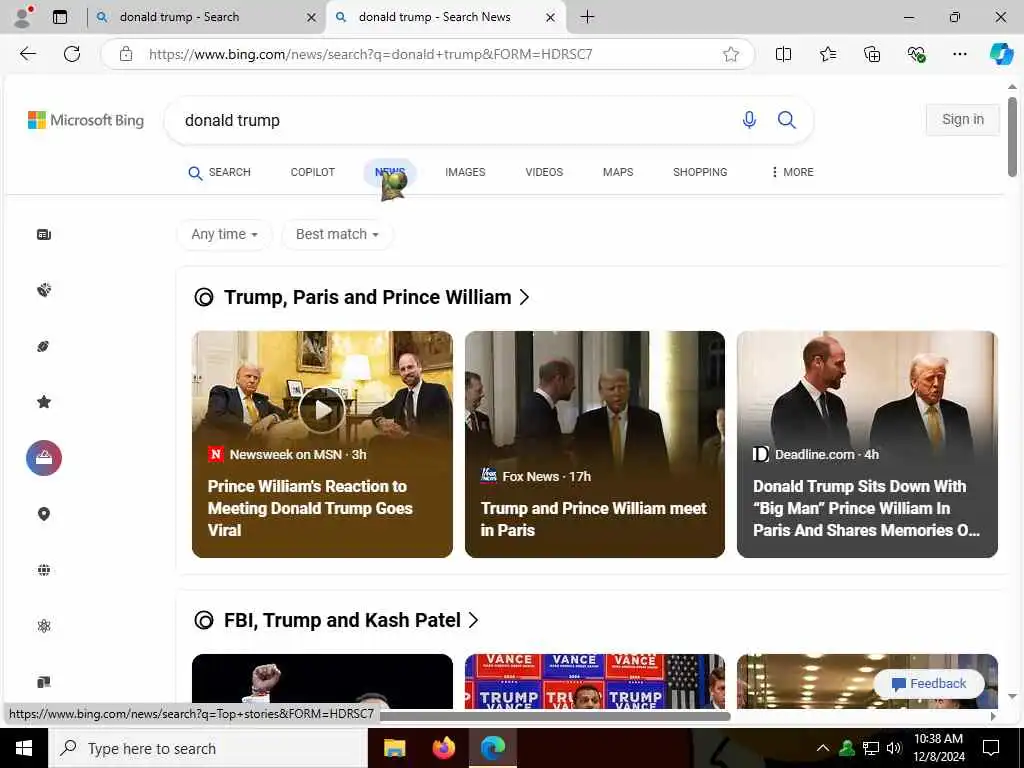Image resolution: width=1024 pixels, height=768 pixels.
Task: Go to the Microsoft Bing logo homepage
Action: click(86, 120)
